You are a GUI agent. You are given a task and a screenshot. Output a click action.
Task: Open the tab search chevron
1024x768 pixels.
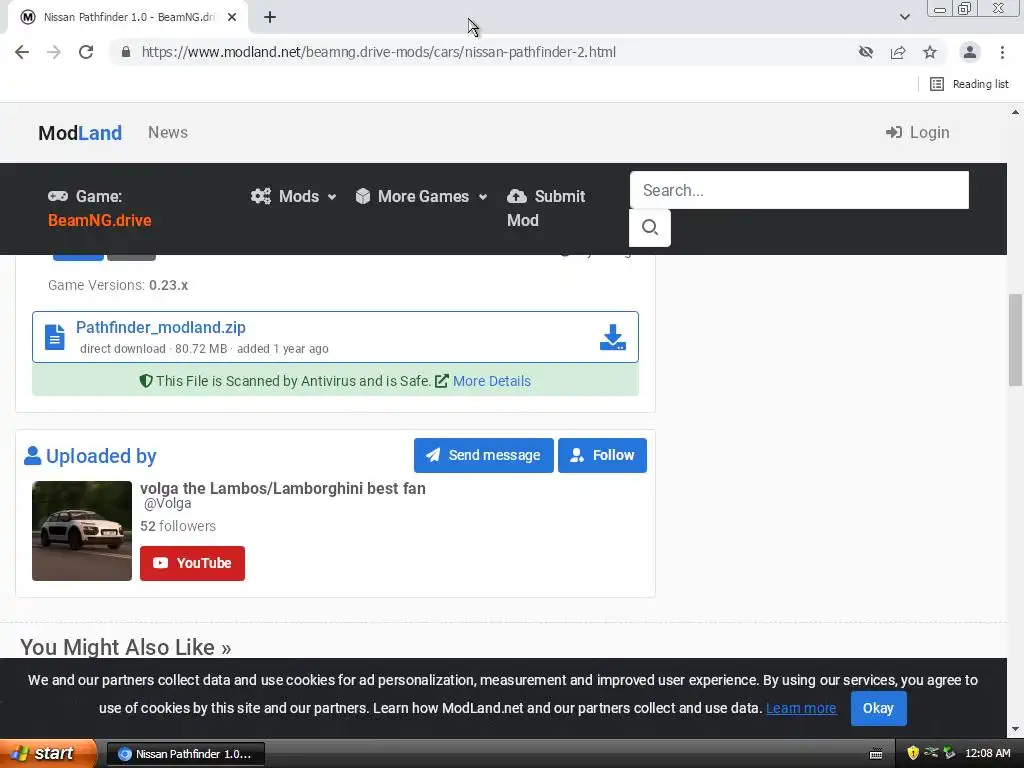(904, 17)
